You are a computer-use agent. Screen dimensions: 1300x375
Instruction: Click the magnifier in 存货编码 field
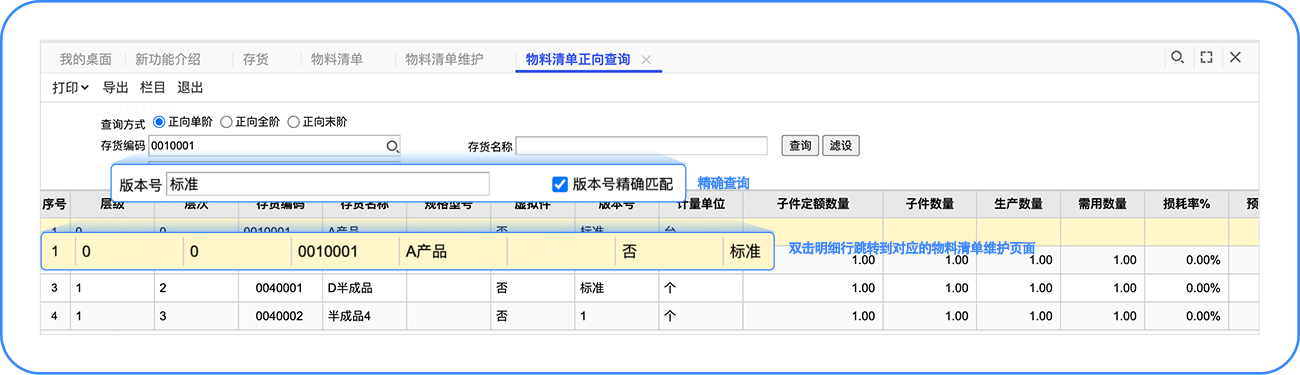[x=392, y=146]
